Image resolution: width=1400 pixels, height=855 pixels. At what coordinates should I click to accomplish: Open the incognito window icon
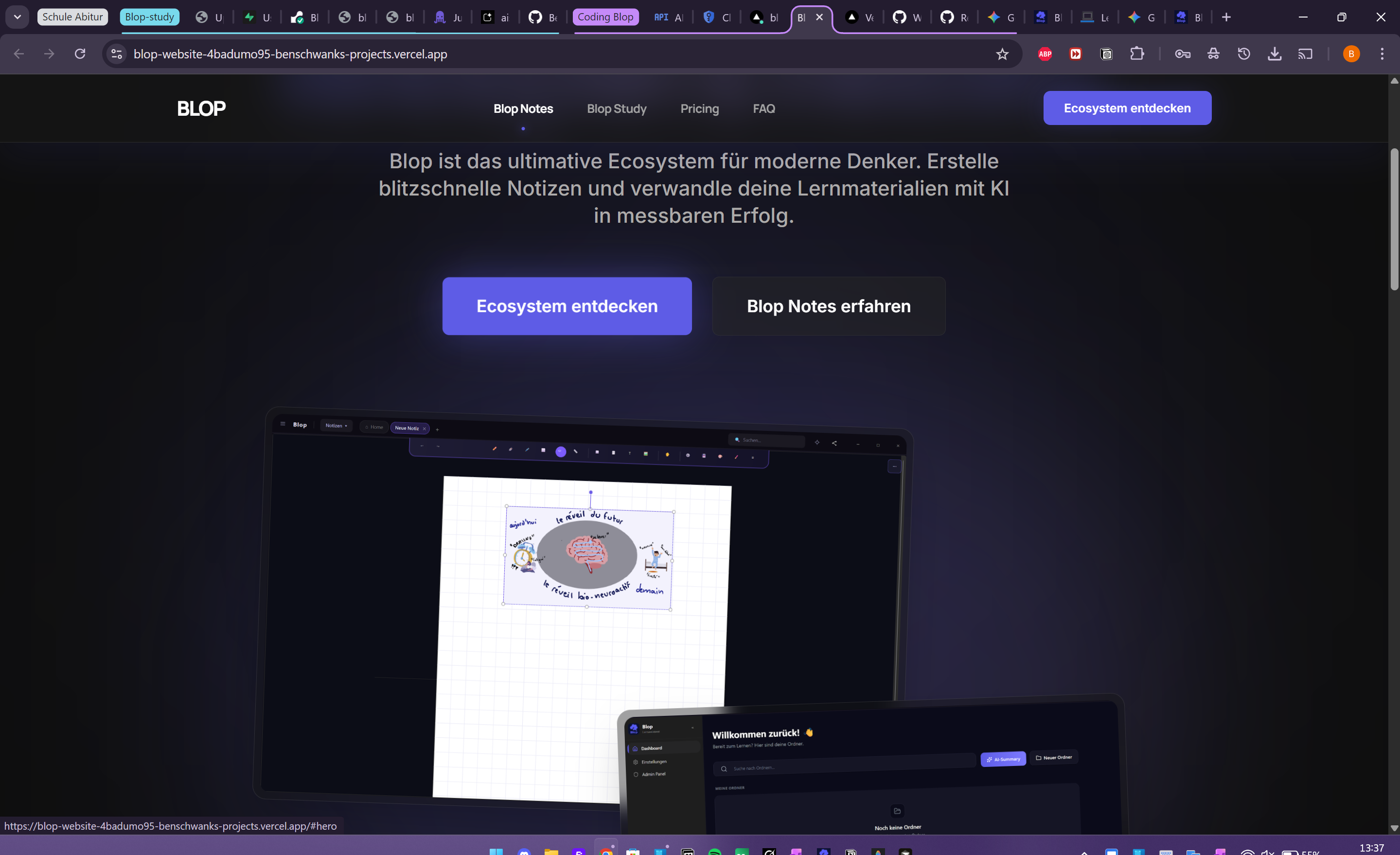pos(1213,54)
